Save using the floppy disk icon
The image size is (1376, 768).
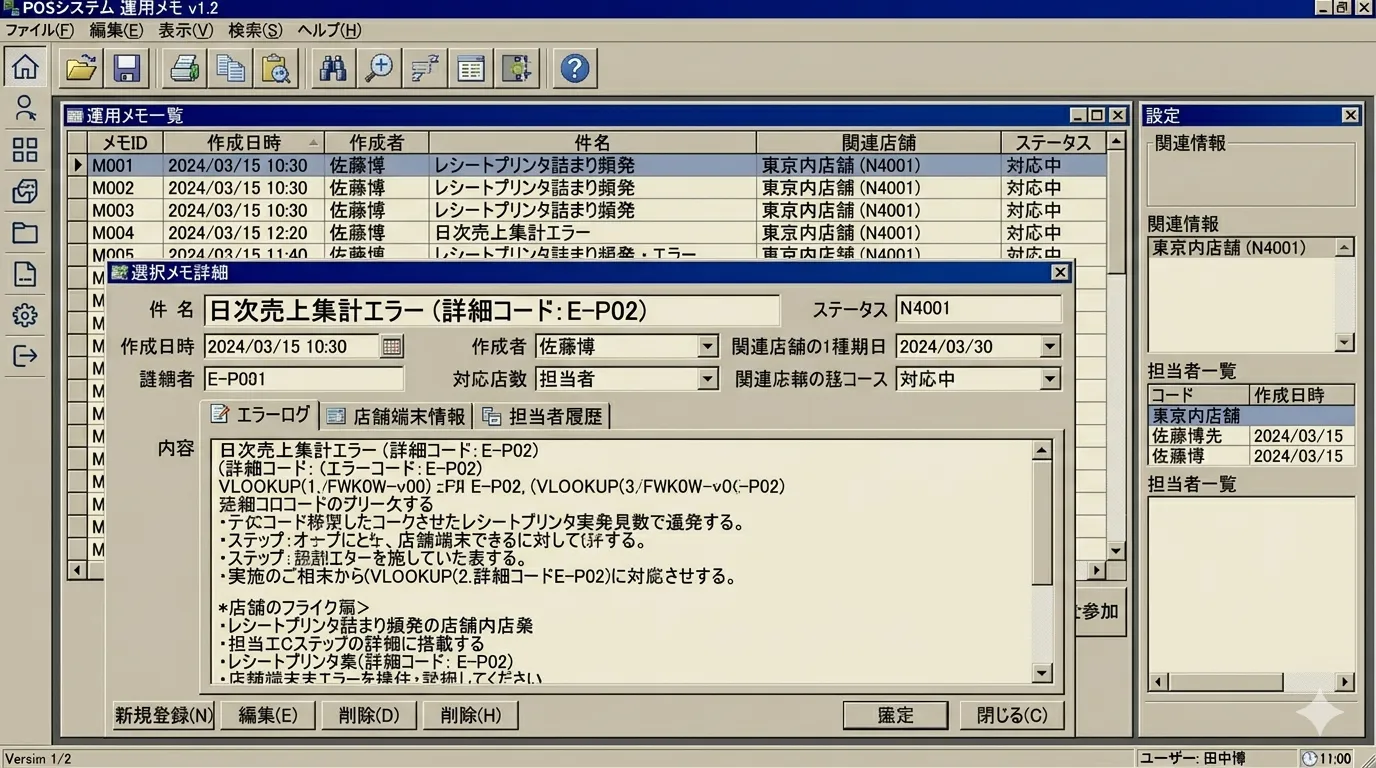127,68
